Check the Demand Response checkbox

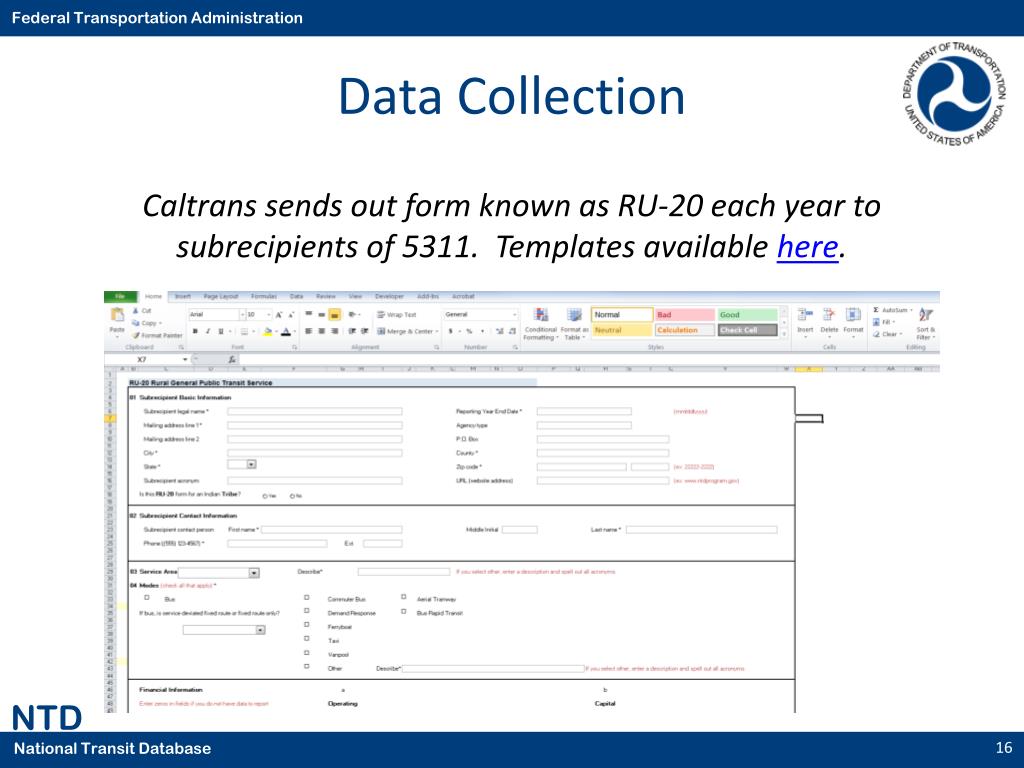(x=306, y=611)
